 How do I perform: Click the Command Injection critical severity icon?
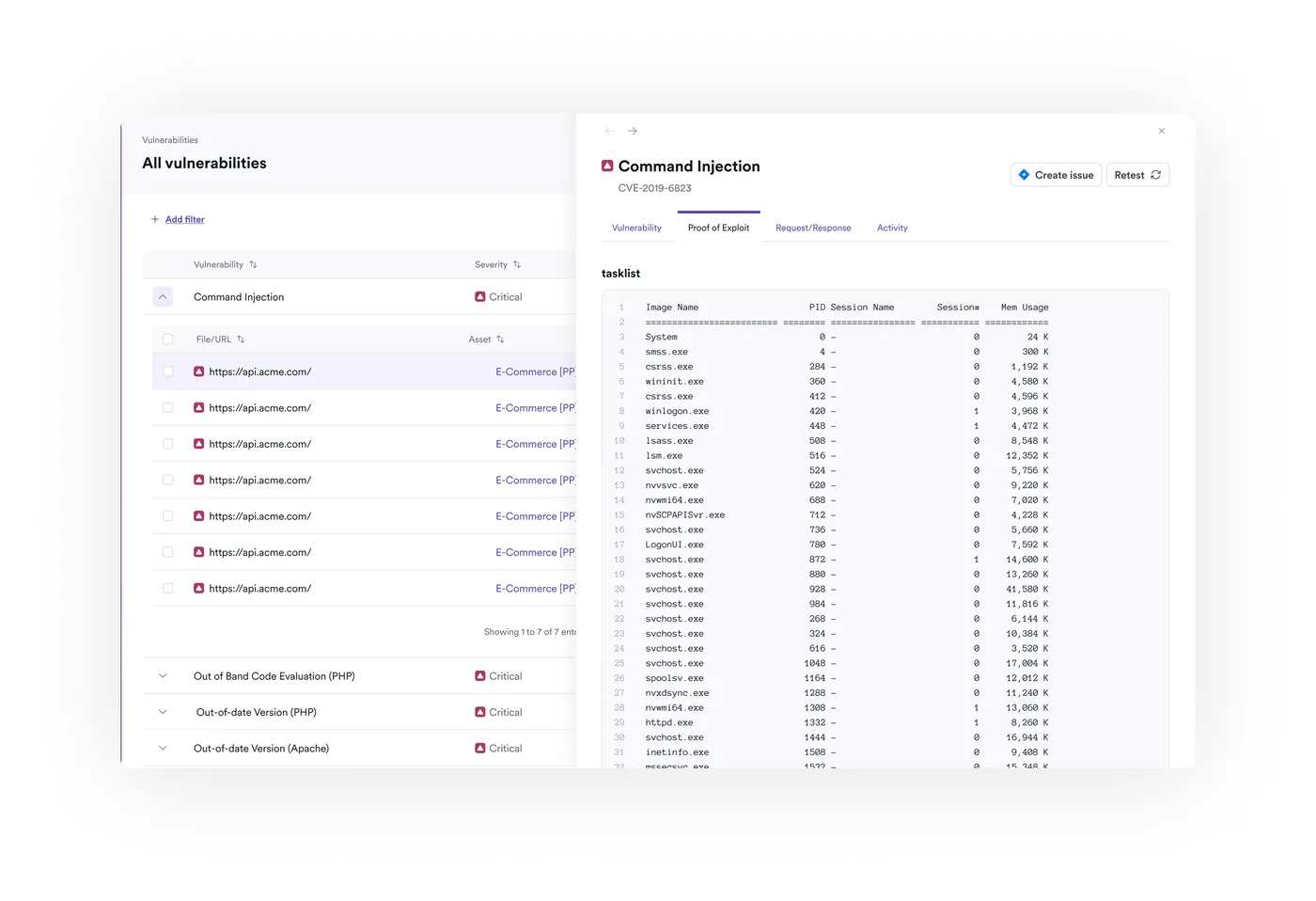click(480, 297)
